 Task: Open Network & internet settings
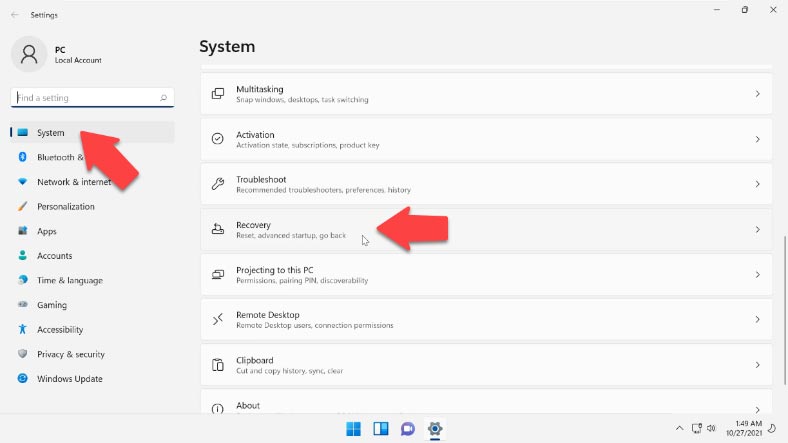92,182
